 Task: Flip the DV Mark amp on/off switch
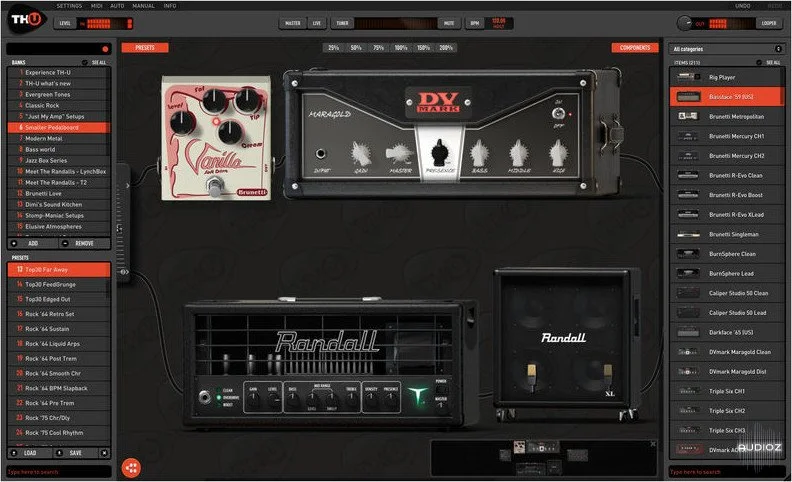(558, 114)
